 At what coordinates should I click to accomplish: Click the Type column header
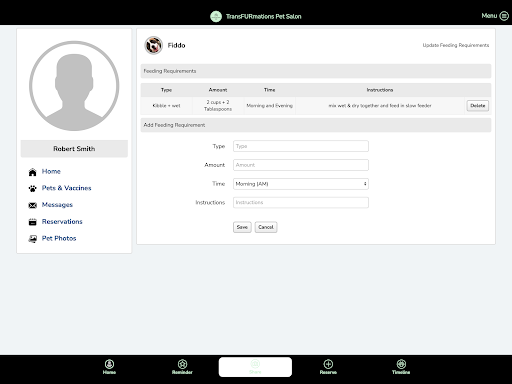(166, 90)
